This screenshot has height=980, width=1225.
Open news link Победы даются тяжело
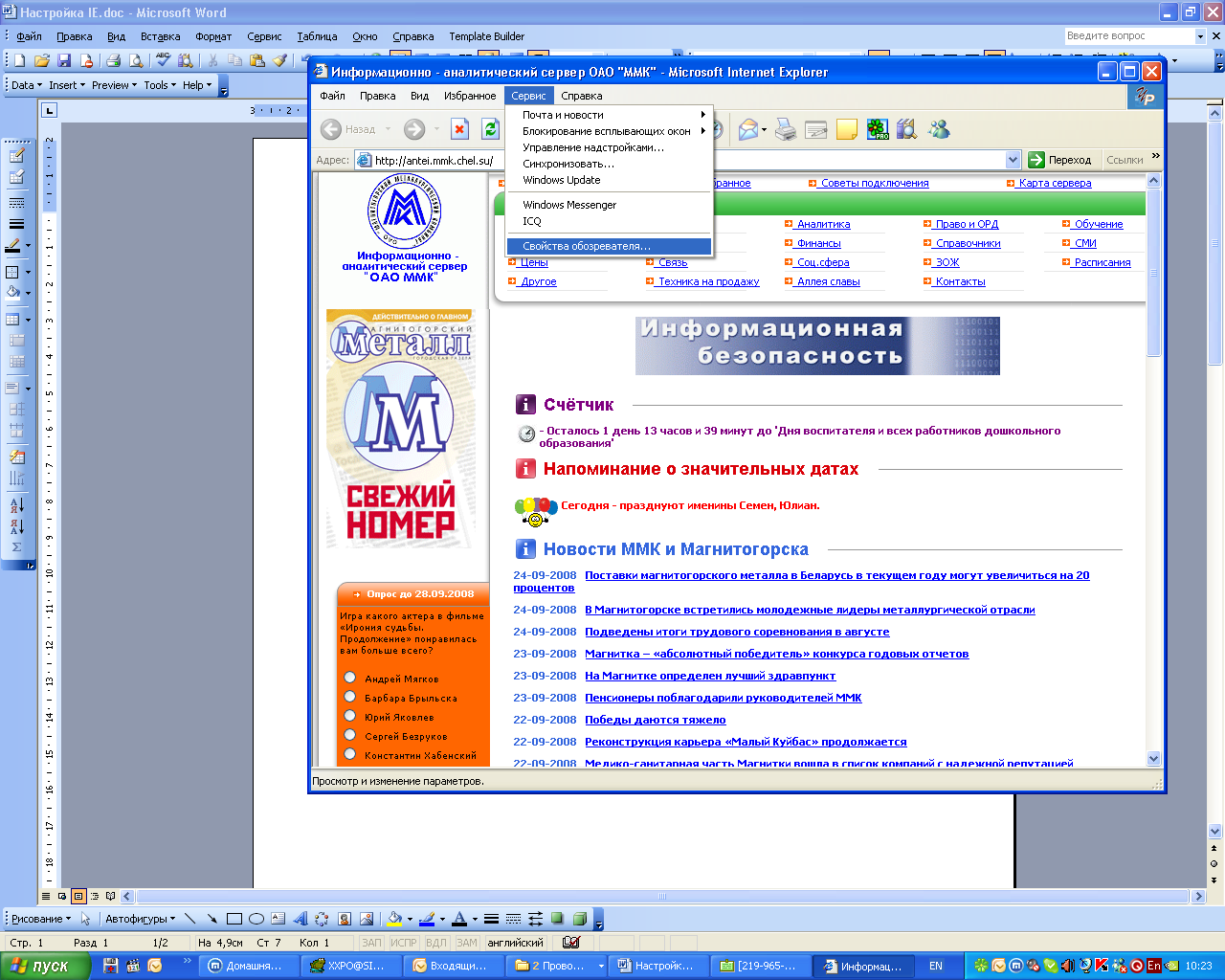656,720
